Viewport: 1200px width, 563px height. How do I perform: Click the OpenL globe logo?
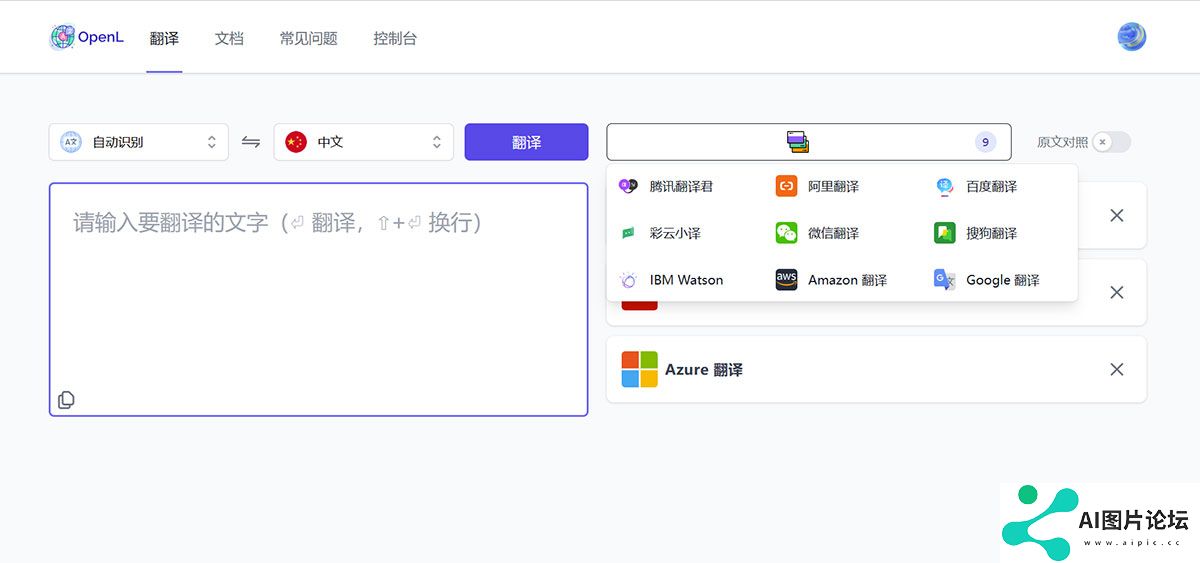(63, 38)
